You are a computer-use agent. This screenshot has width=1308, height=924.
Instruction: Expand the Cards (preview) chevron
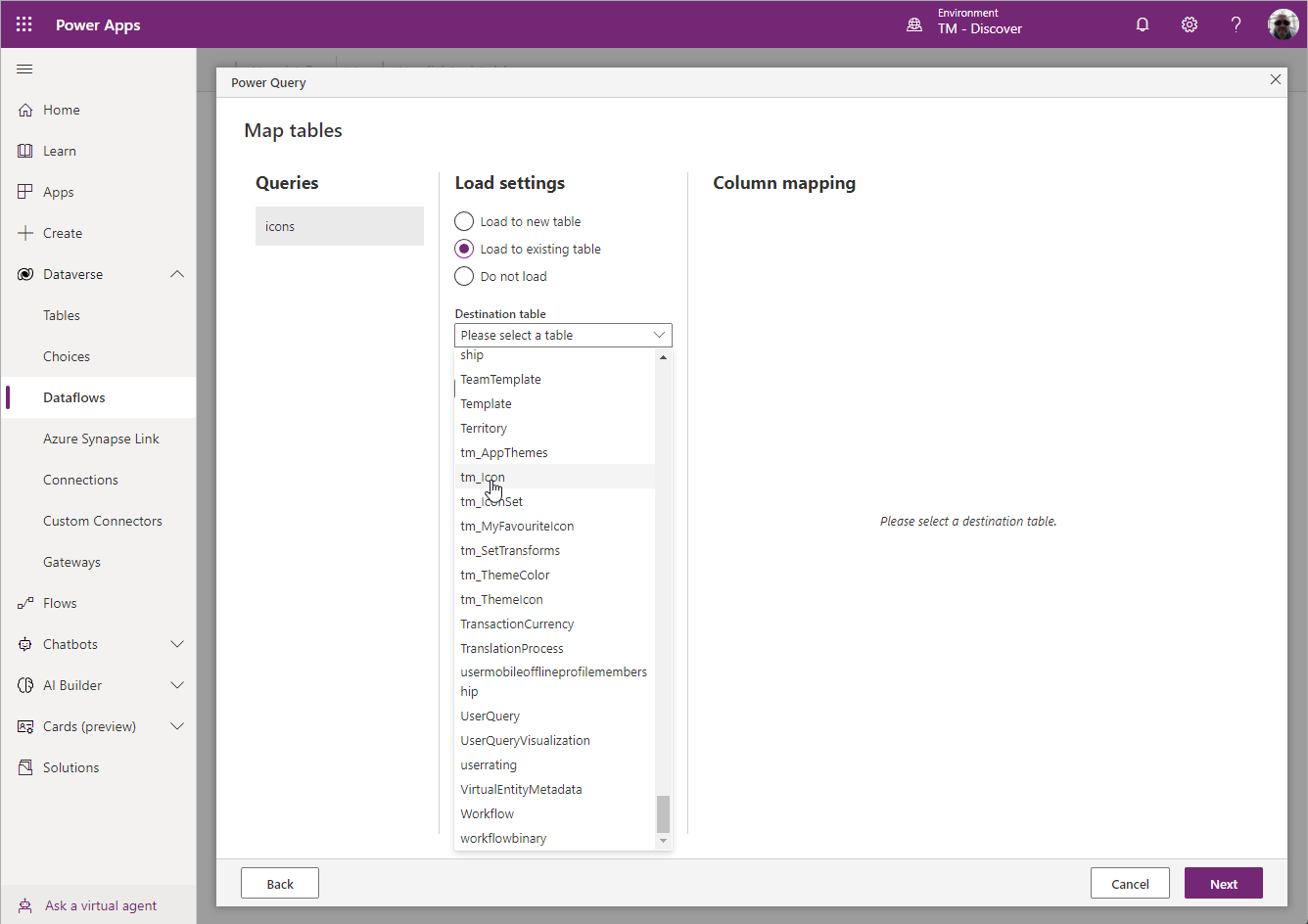(177, 726)
